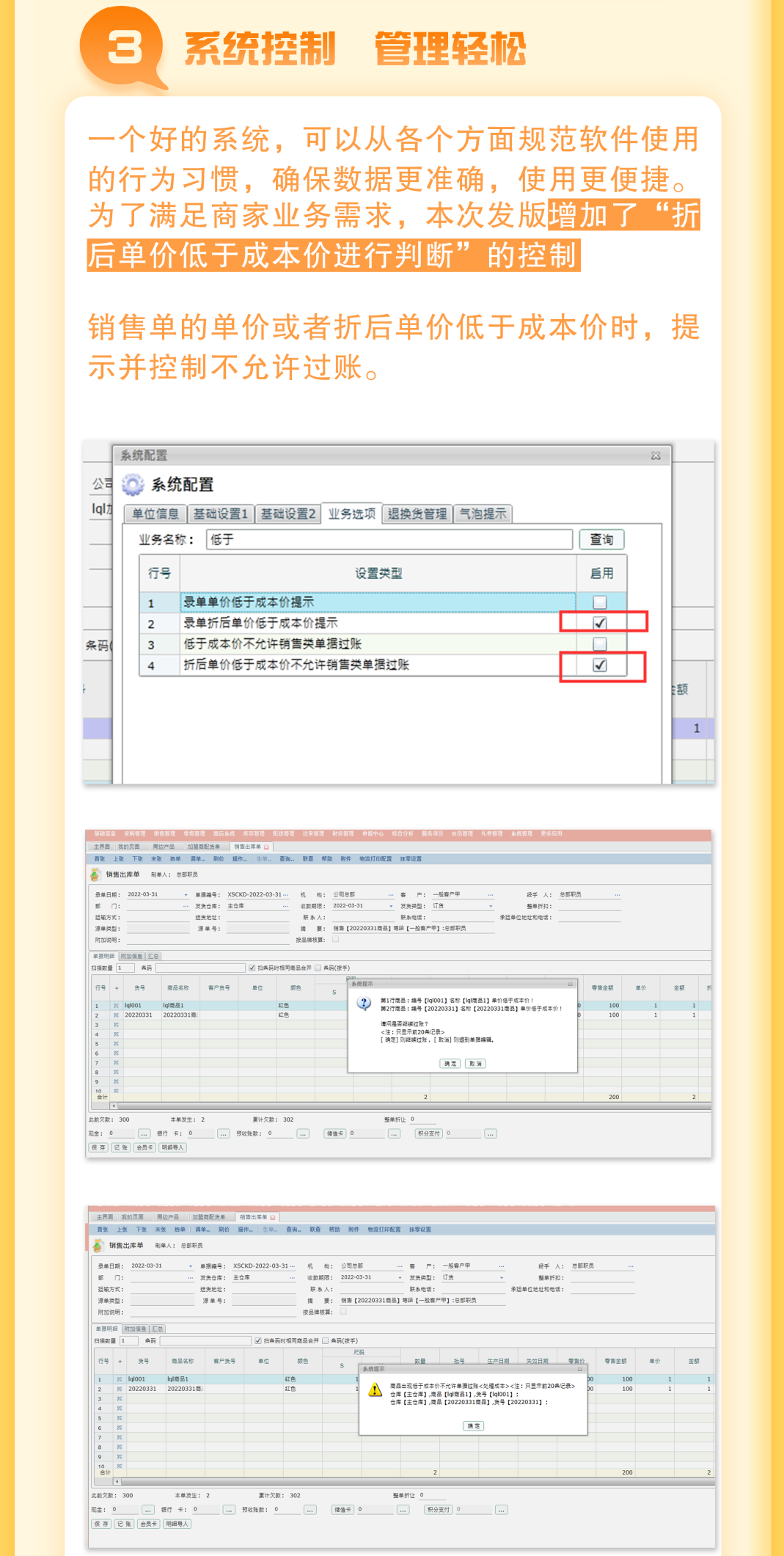Open the 单位信息 tab in 系统配置
The width and height of the screenshot is (784, 1556).
coord(155,514)
